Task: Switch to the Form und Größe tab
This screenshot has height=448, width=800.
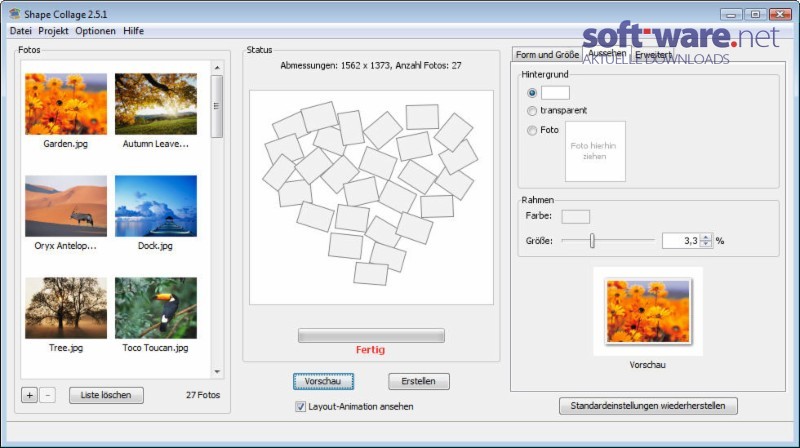Action: pos(547,55)
